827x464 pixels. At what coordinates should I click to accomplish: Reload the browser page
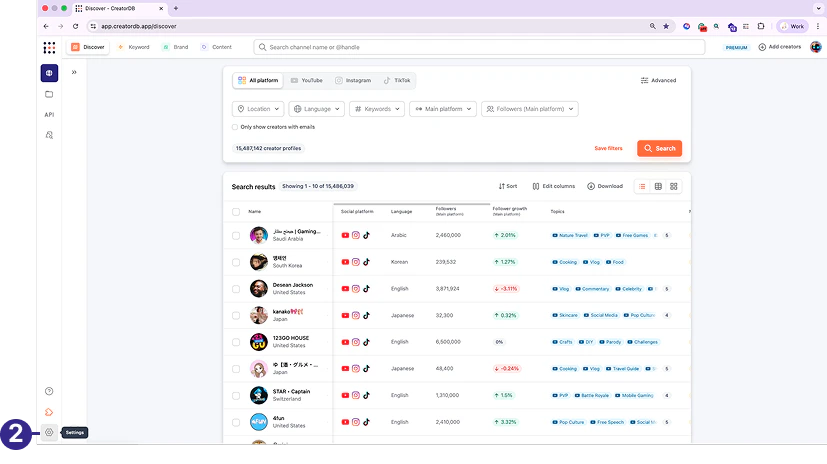(x=75, y=26)
